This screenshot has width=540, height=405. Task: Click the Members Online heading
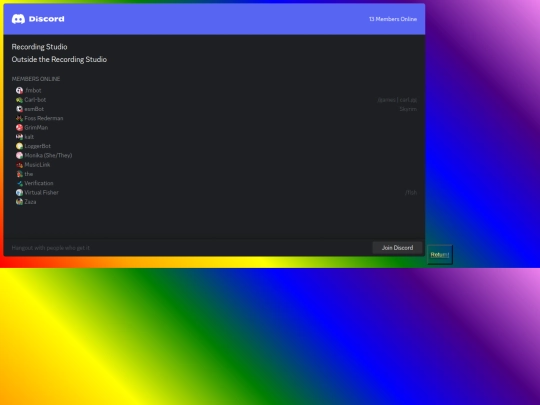coord(36,79)
